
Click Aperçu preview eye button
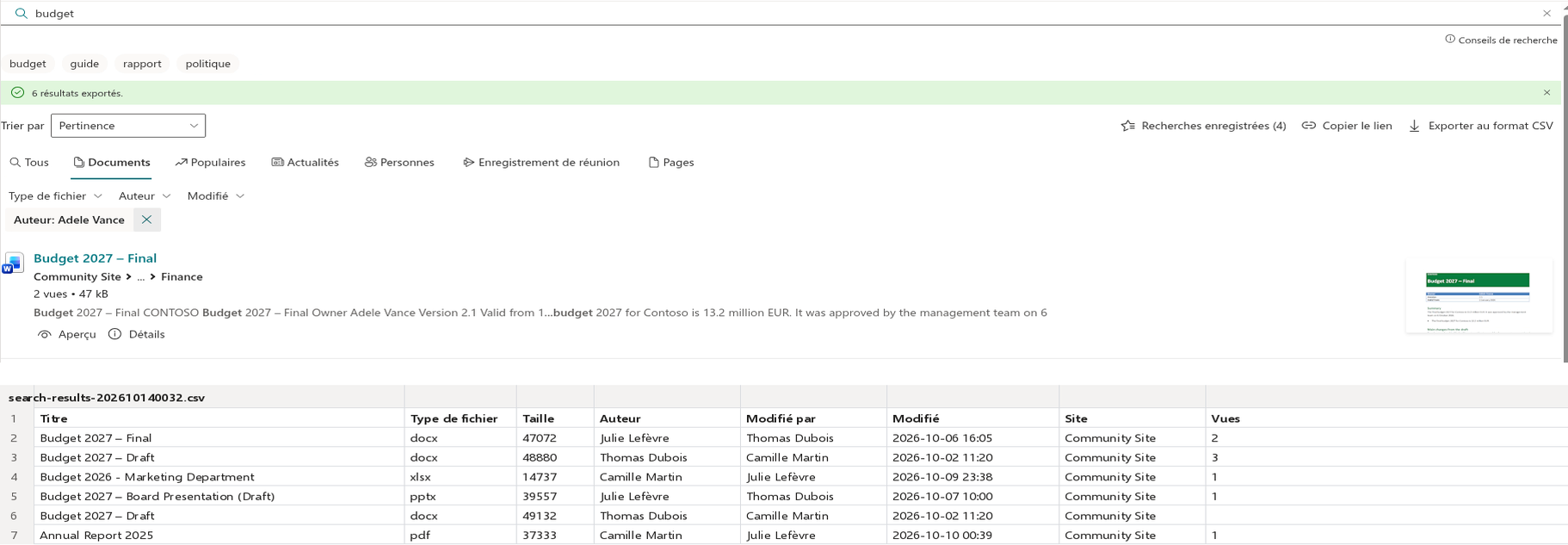click(x=67, y=334)
